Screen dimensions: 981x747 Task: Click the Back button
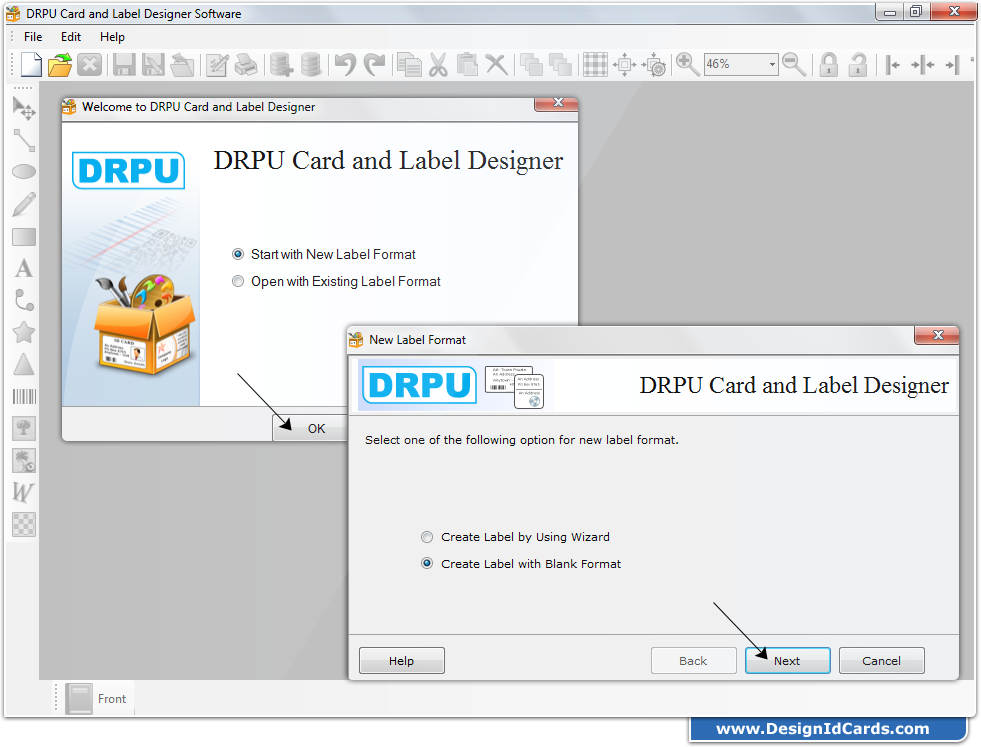point(693,661)
